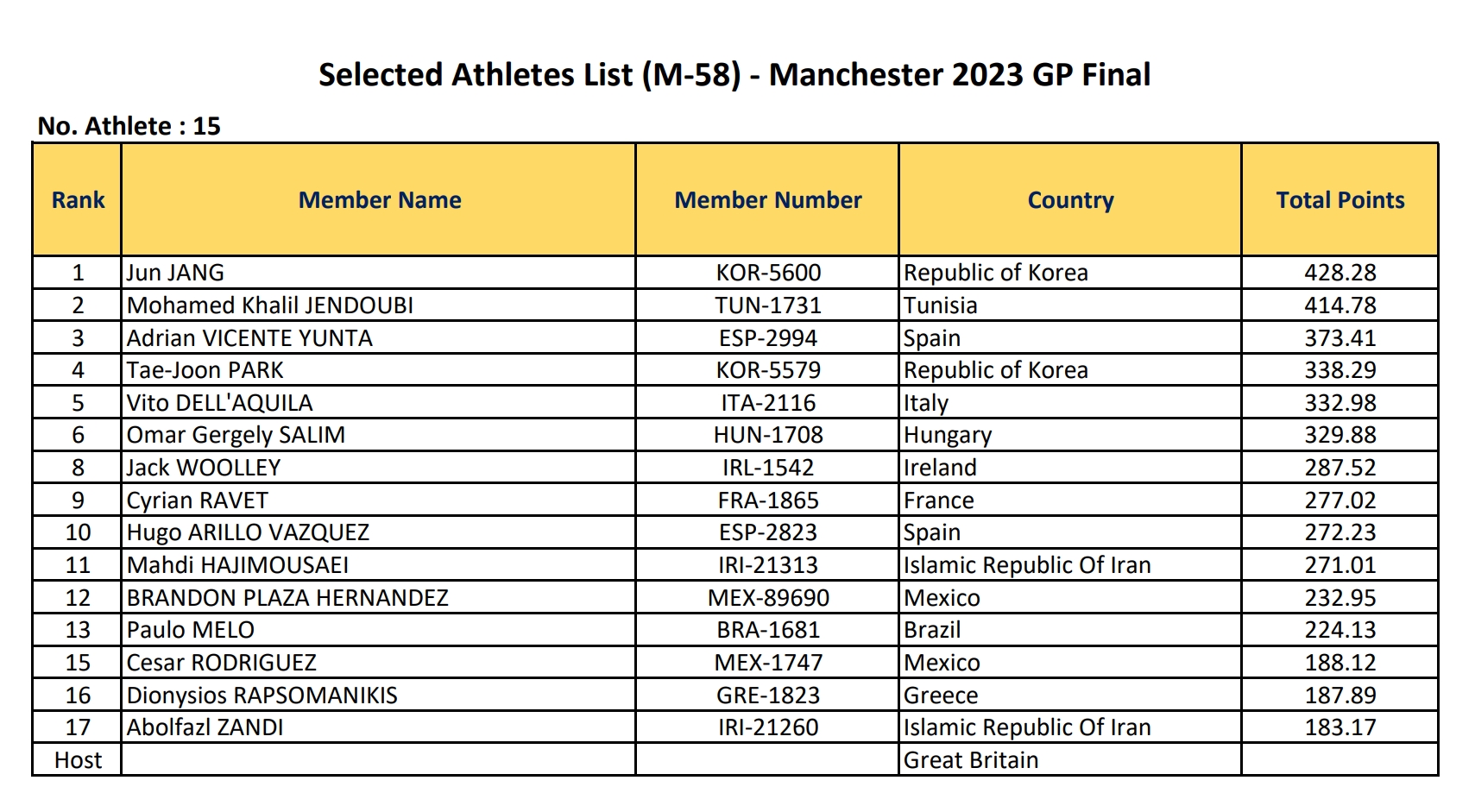Screen dimensions: 1475x812
Task: Click the Italy country cell
Action: pyautogui.click(x=1070, y=403)
